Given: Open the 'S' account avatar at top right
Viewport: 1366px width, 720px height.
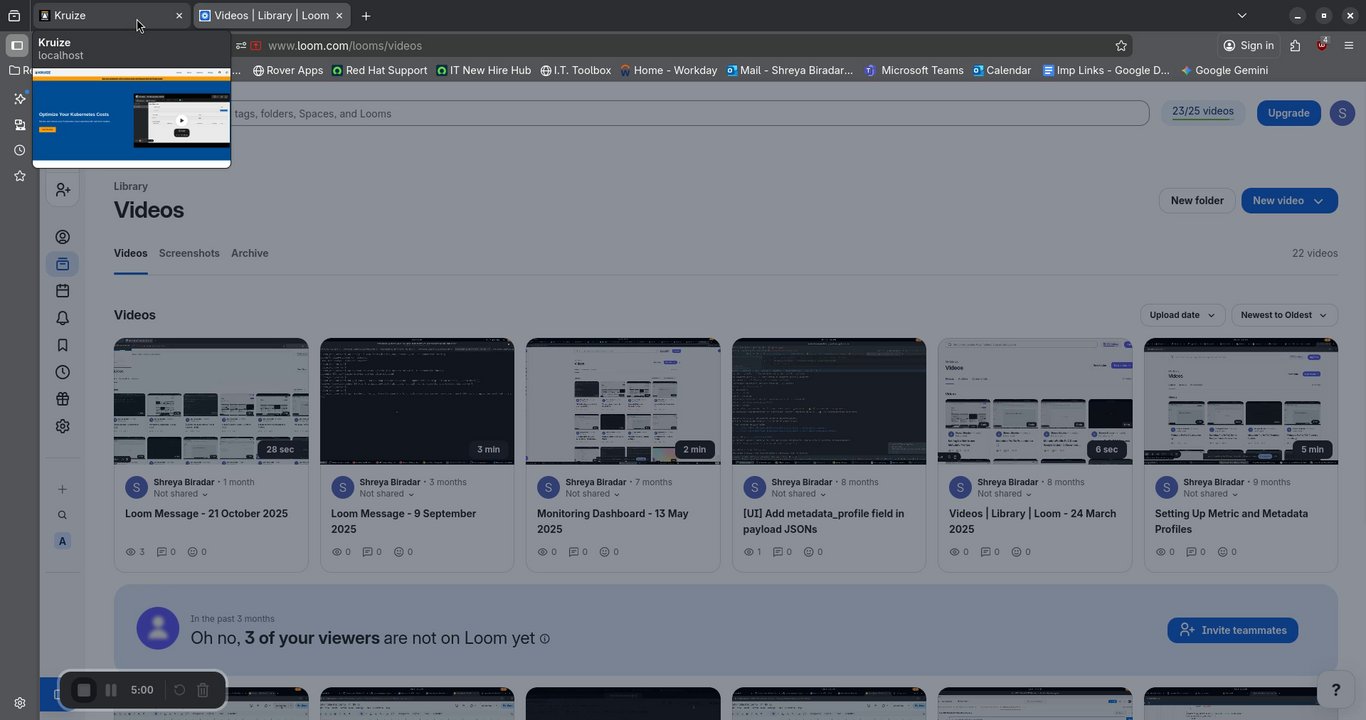Looking at the screenshot, I should (1342, 113).
